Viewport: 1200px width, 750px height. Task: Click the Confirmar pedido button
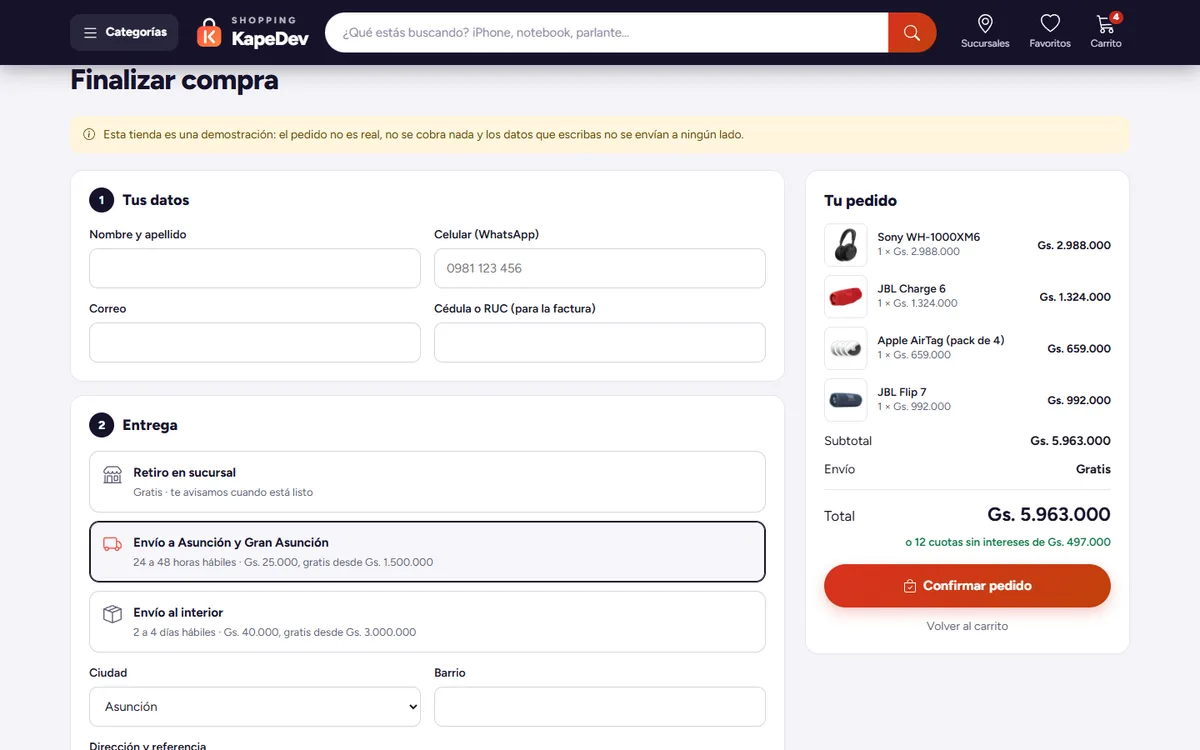point(967,586)
